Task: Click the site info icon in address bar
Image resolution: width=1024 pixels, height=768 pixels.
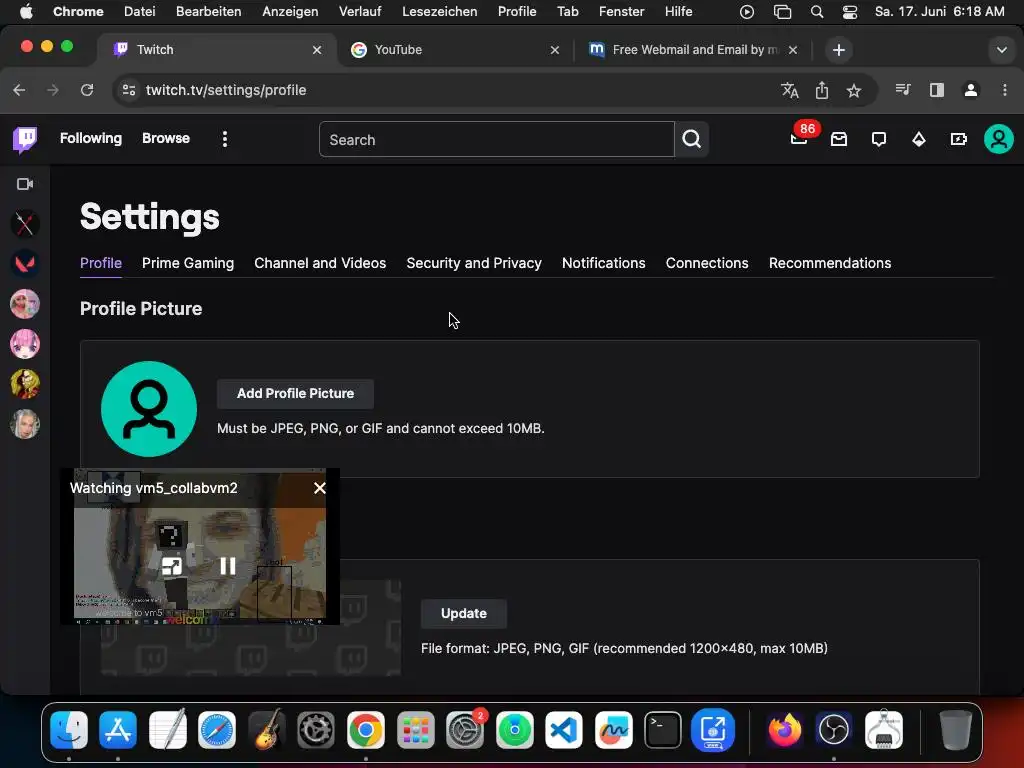Action: coord(129,90)
